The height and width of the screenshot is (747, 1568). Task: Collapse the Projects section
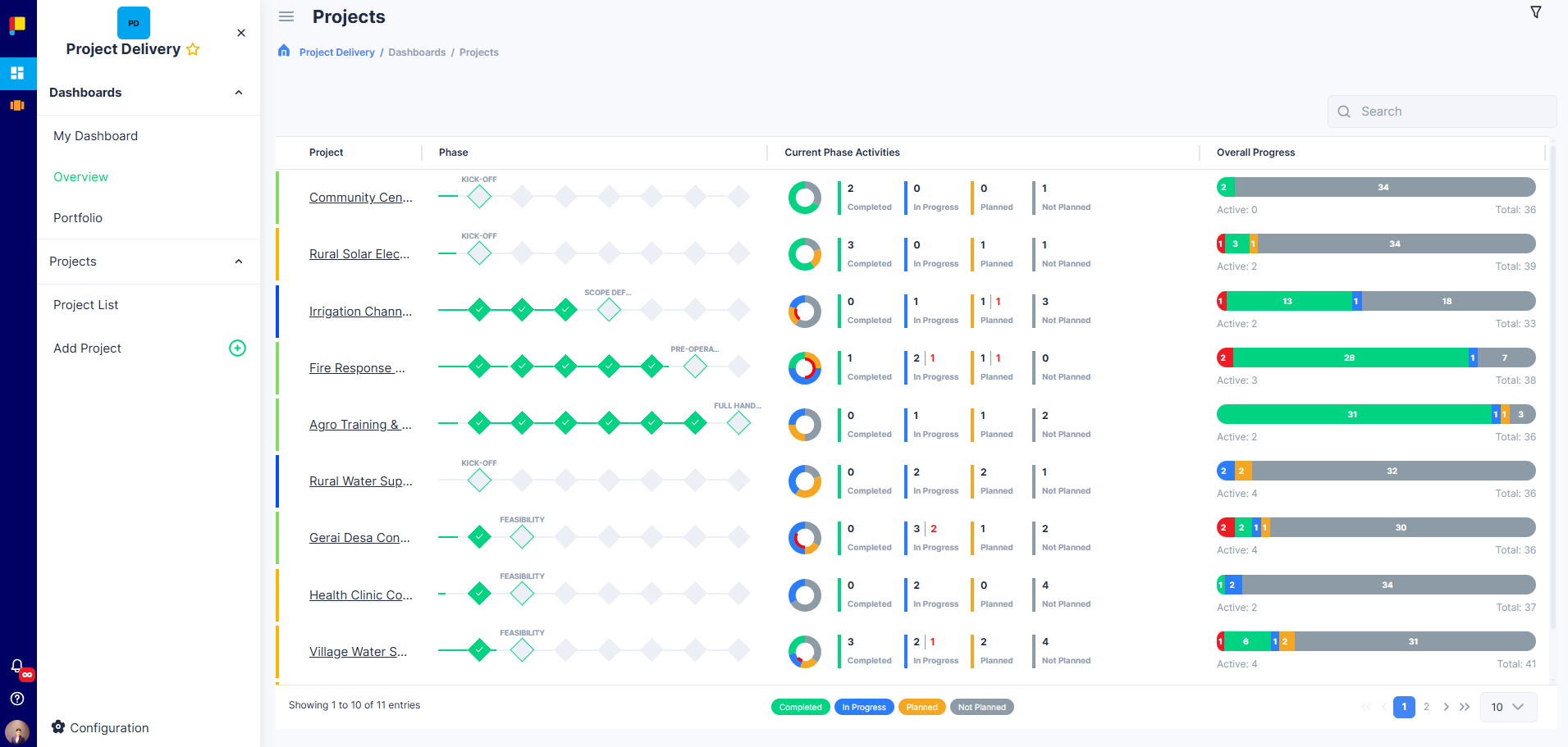239,262
